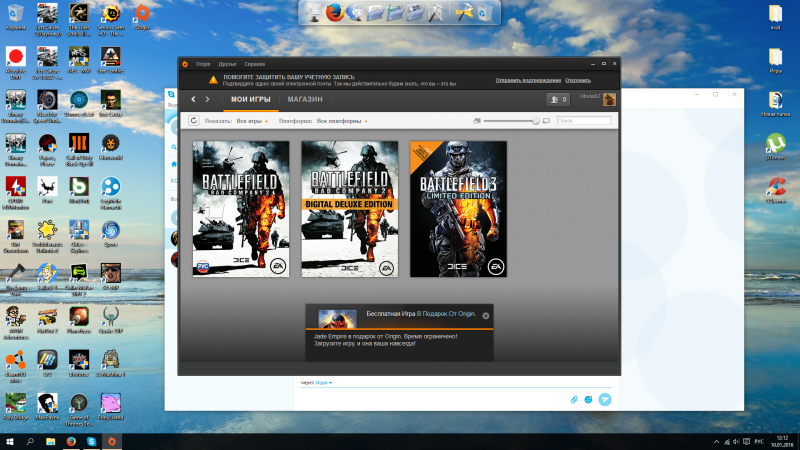Viewport: 800px width, 450px height.
Task: Click the large tile size icon
Action: click(x=546, y=121)
